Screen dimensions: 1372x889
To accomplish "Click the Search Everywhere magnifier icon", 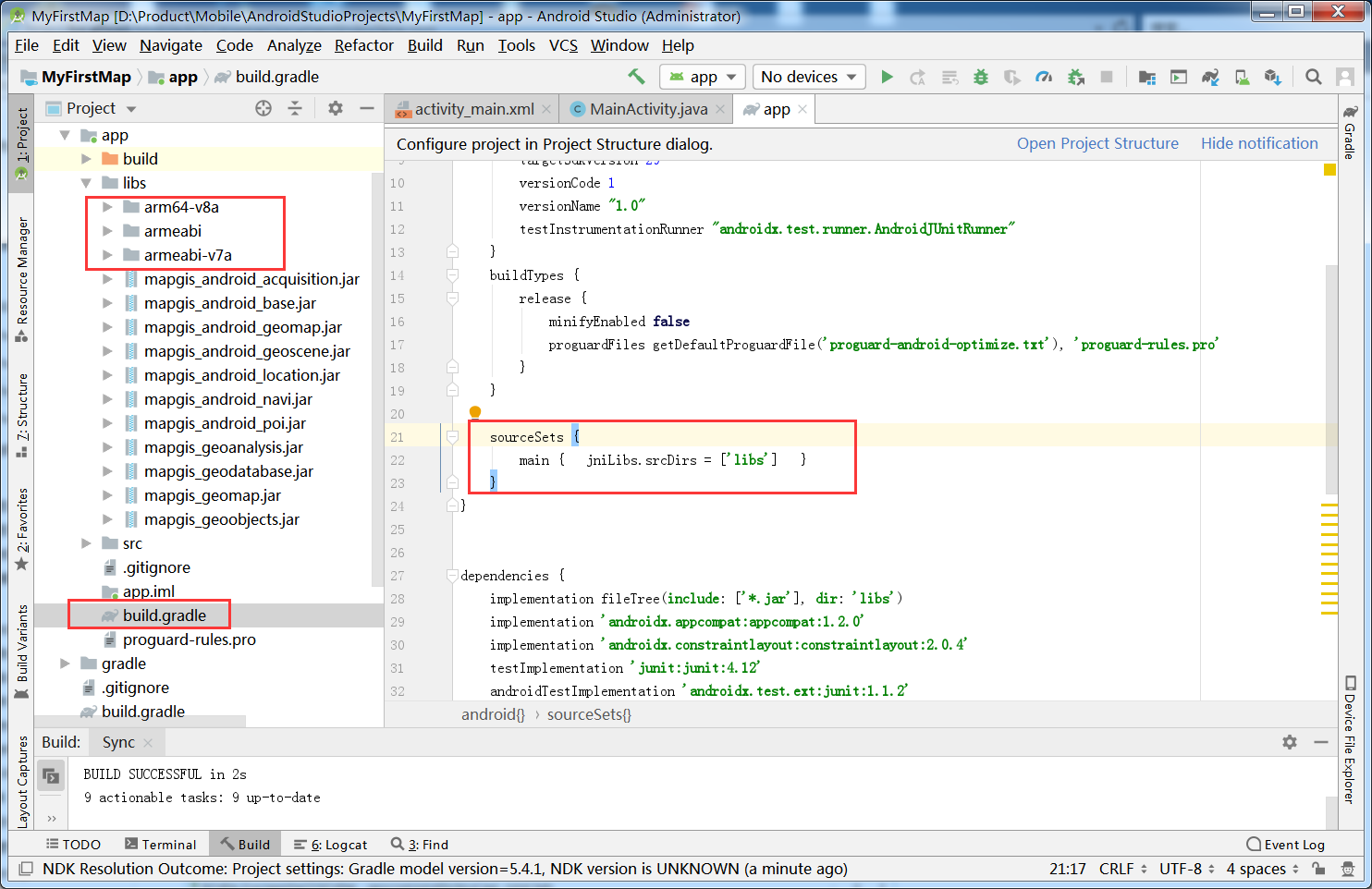I will click(x=1313, y=77).
